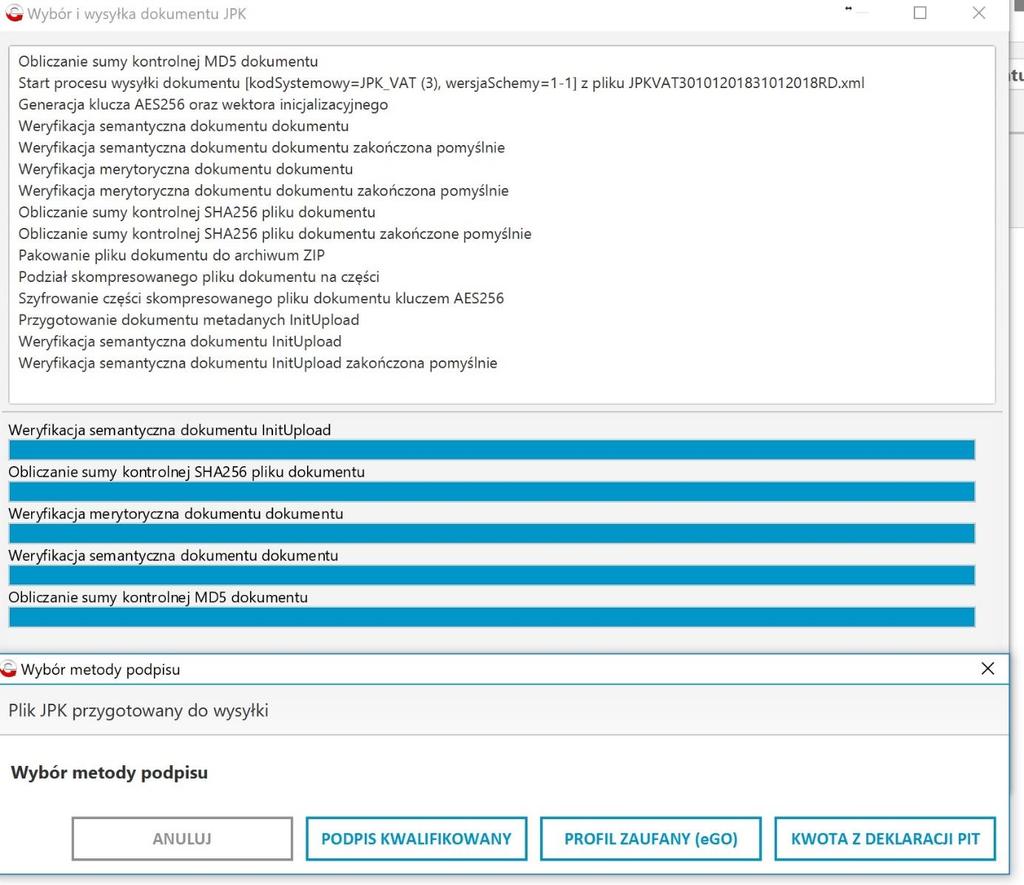Click the Weryfikacja merytoryczna dokumentu dokumentu progress bar
The width and height of the screenshot is (1024, 885).
[492, 533]
